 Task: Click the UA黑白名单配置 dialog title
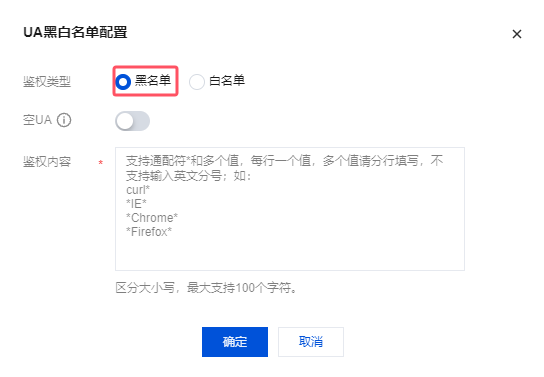75,32
